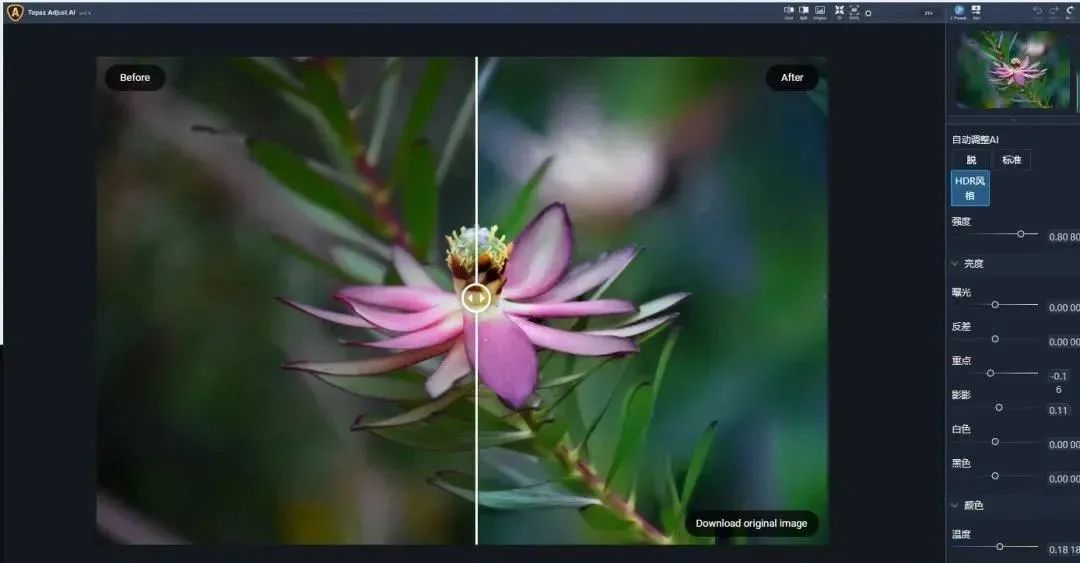
Task: Open the zoom percentage dropdown
Action: [x=928, y=13]
